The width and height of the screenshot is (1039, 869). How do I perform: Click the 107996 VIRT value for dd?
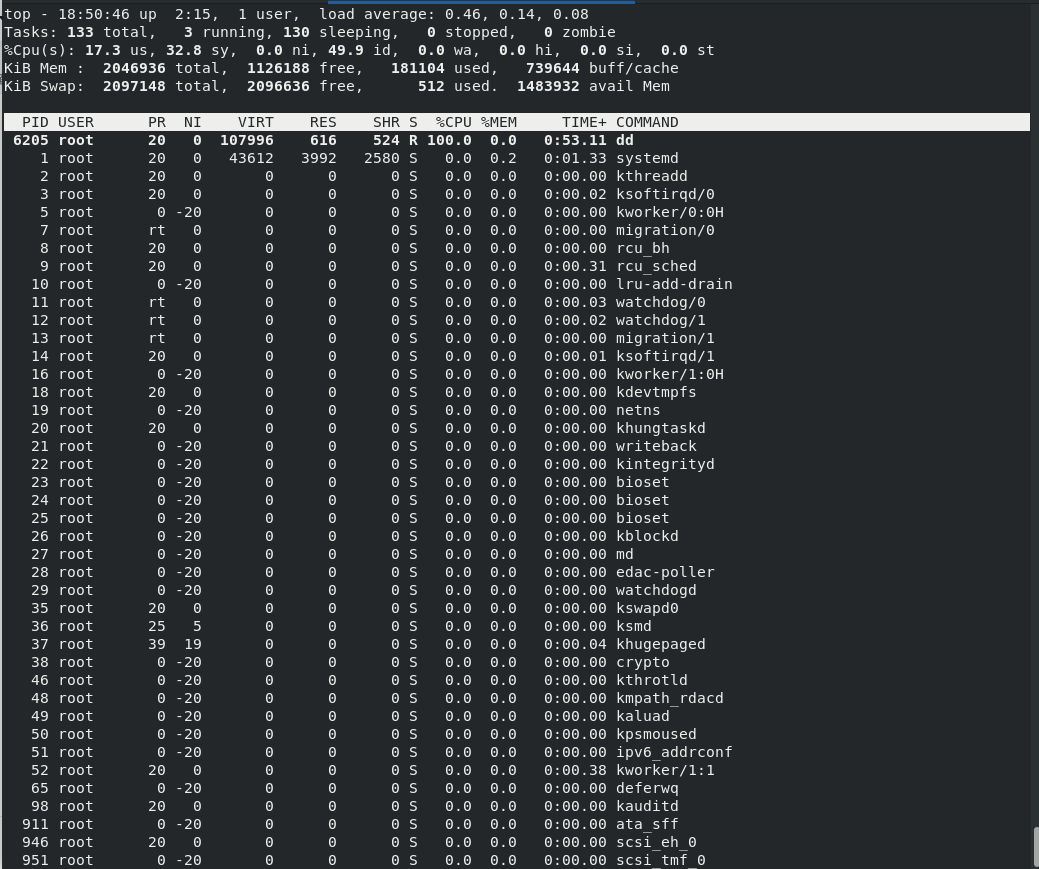tap(246, 141)
